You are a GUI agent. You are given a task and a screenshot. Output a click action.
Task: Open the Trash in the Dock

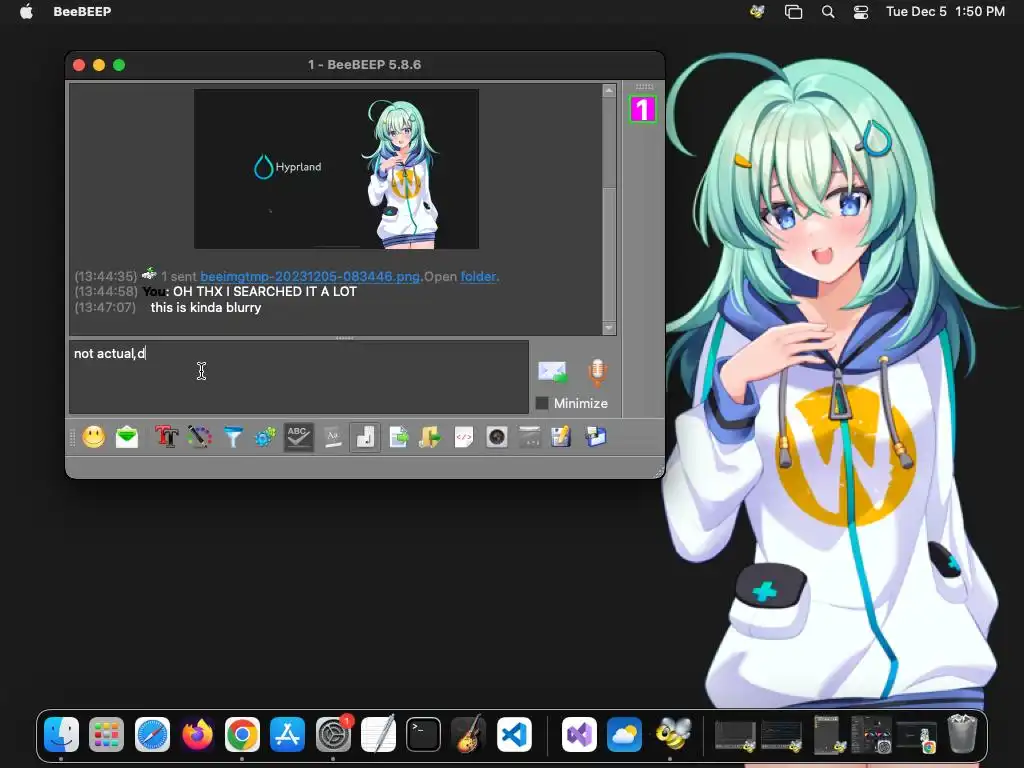pyautogui.click(x=962, y=733)
